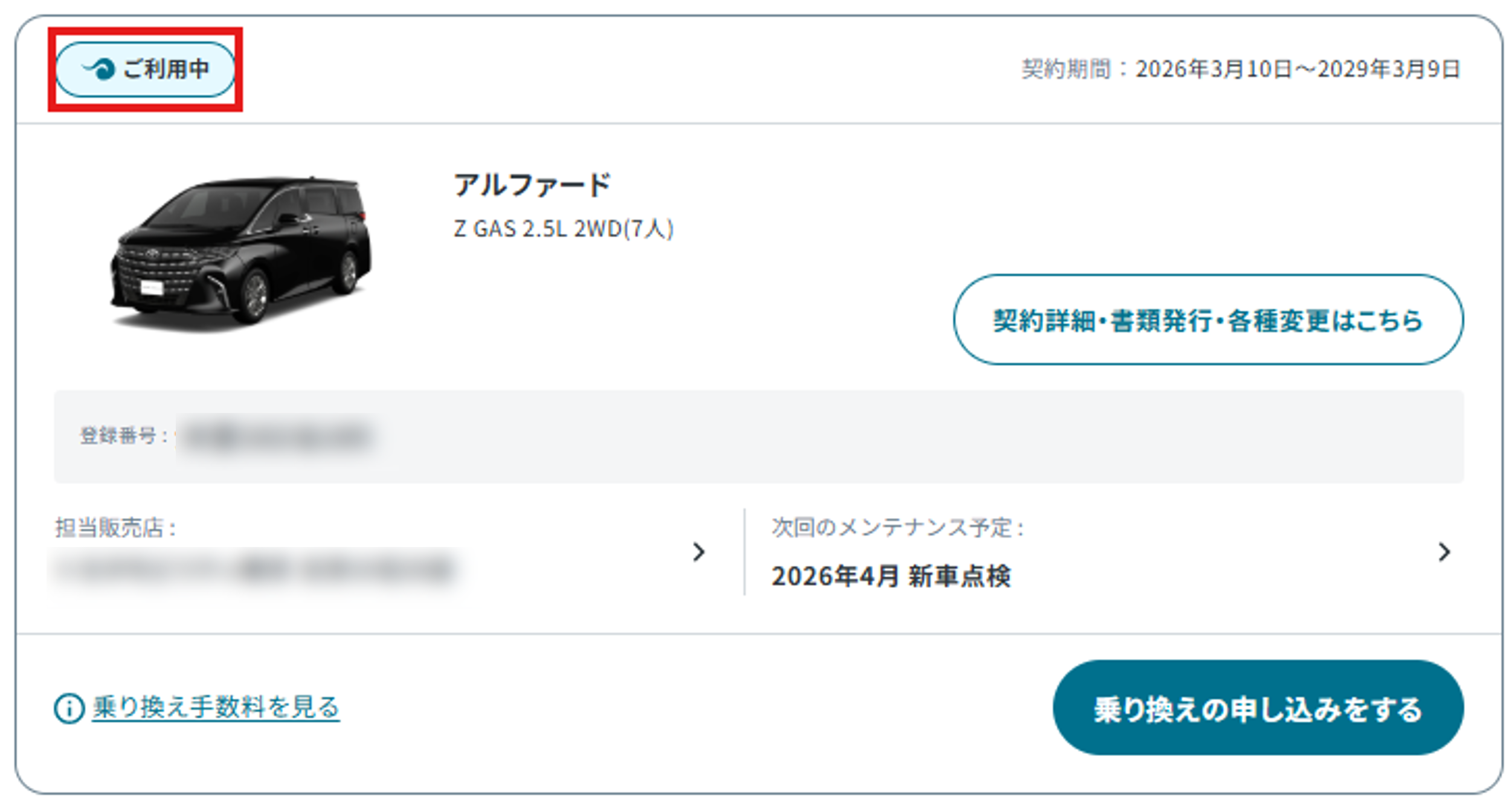Screen dimensions: 1512x803
Task: Open 契約詳細・書類発行・各種変更はこちら button
Action: (x=1208, y=319)
